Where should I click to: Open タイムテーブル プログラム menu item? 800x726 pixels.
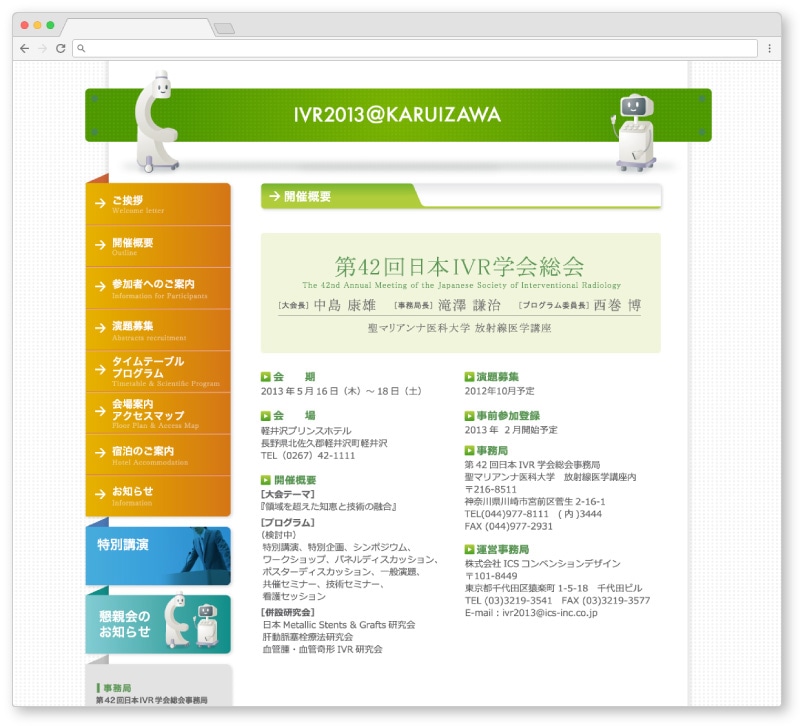[x=158, y=372]
